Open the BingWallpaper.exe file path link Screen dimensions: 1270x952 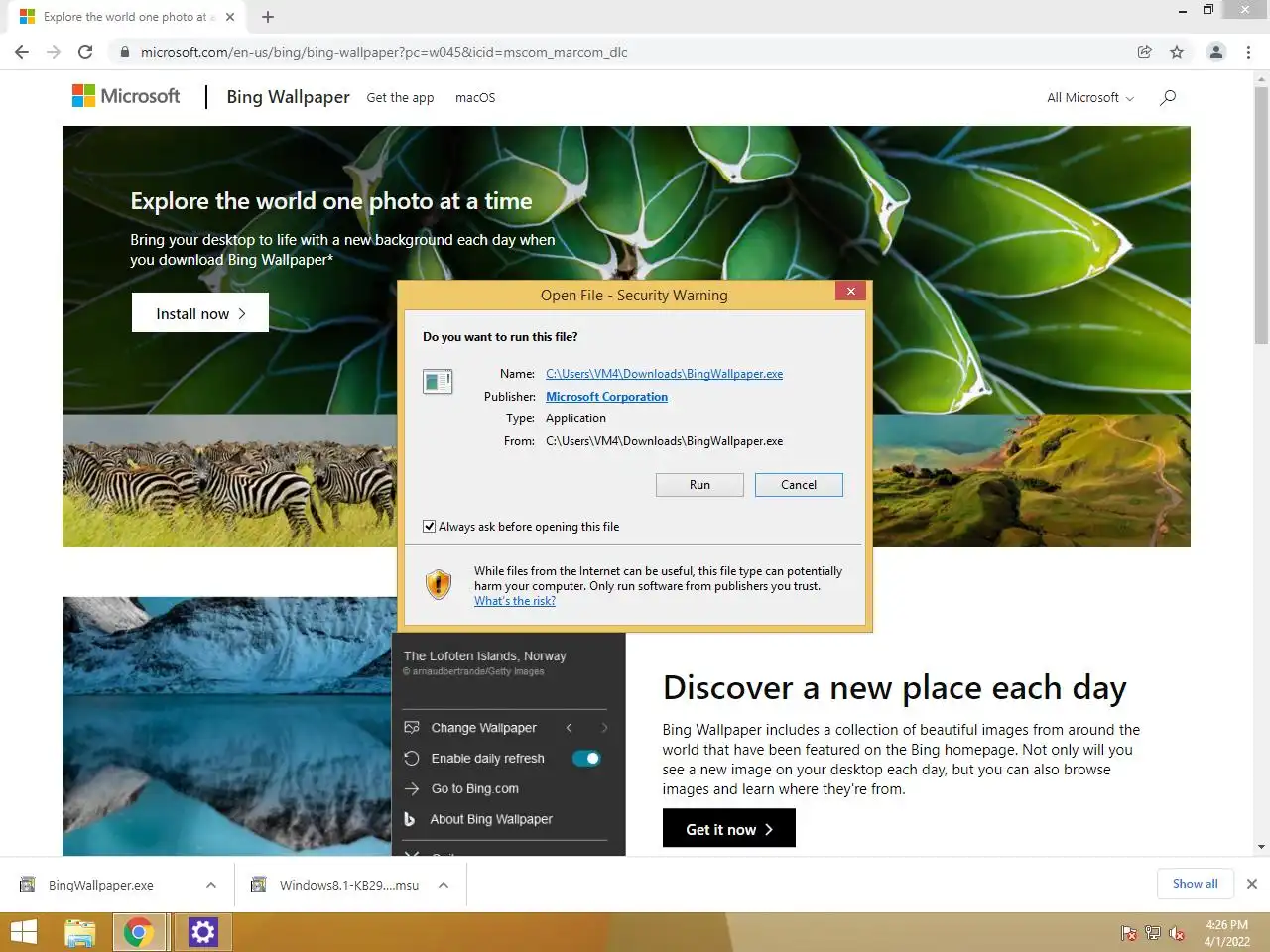click(x=664, y=374)
